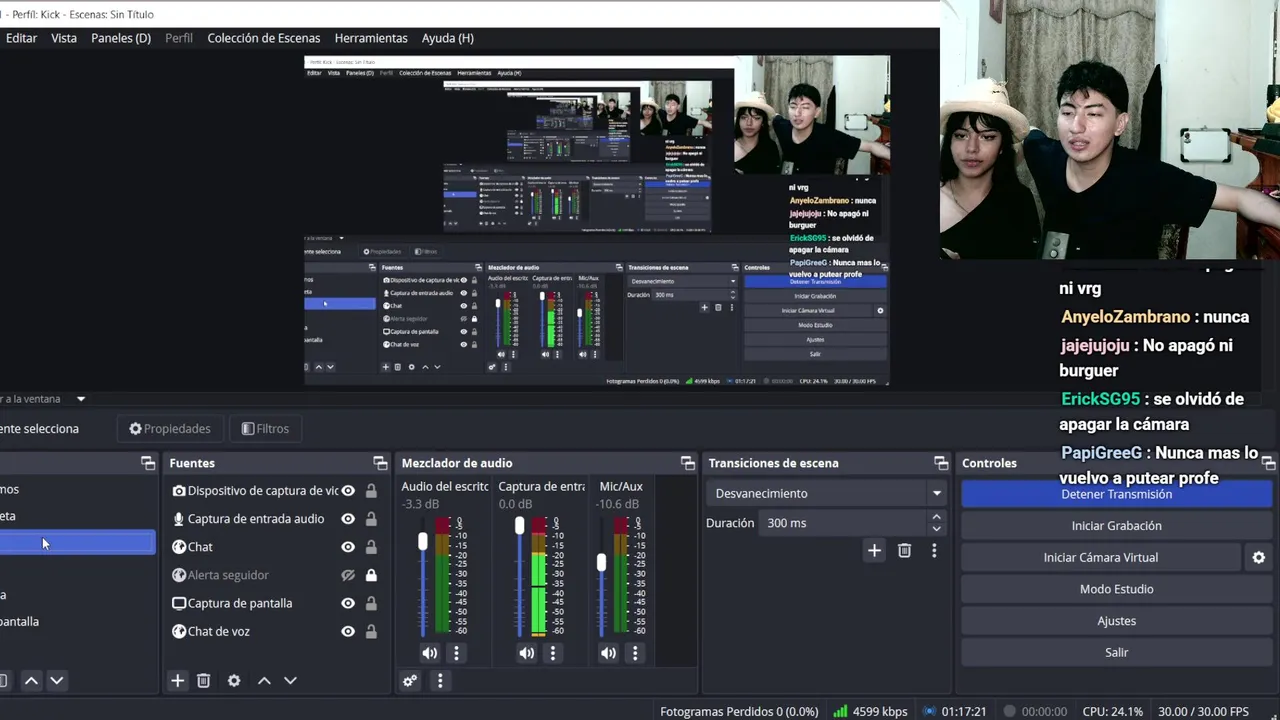The image size is (1280, 720).
Task: Click Modo Estudio button
Action: click(1117, 589)
